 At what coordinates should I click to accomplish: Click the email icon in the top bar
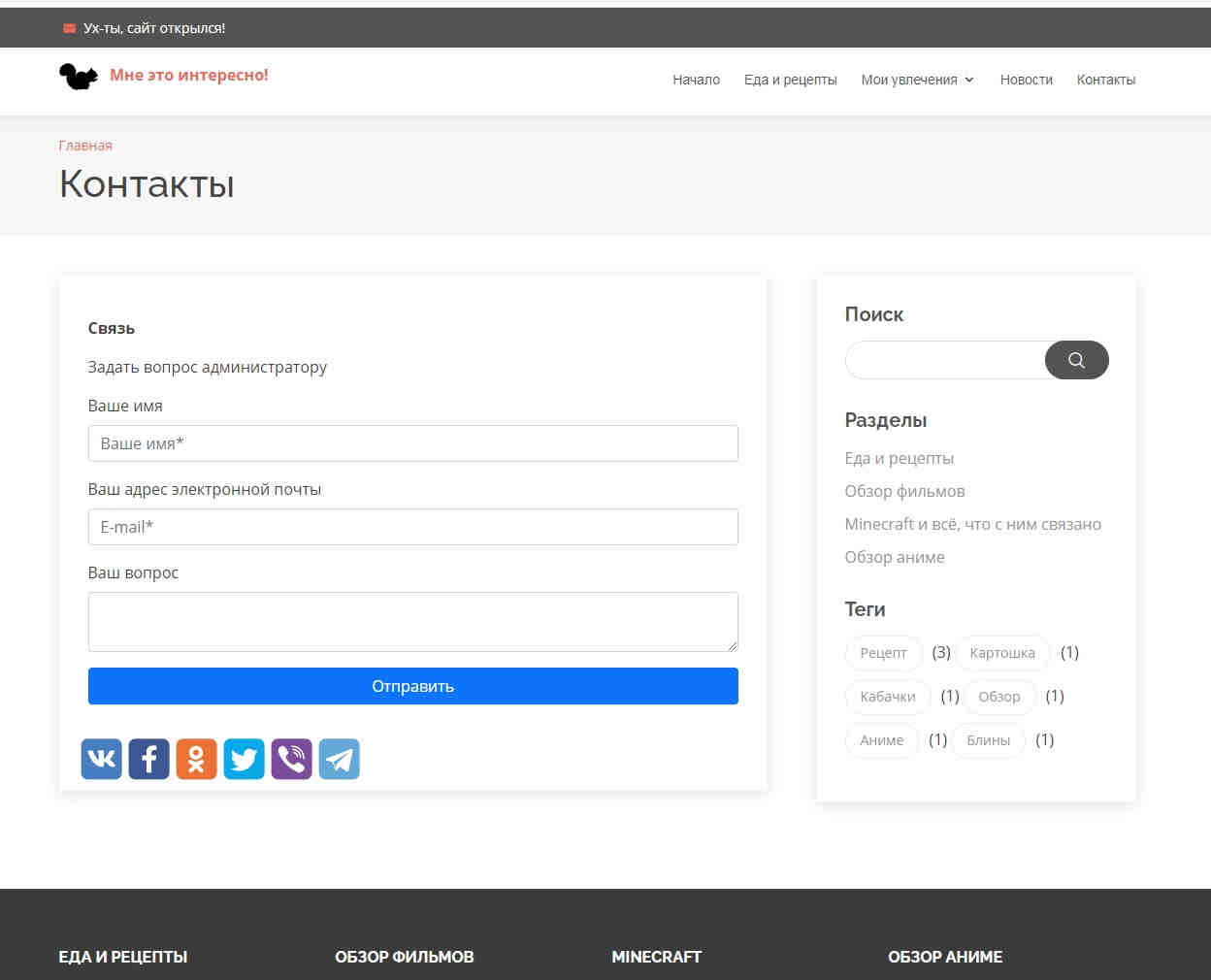click(68, 28)
